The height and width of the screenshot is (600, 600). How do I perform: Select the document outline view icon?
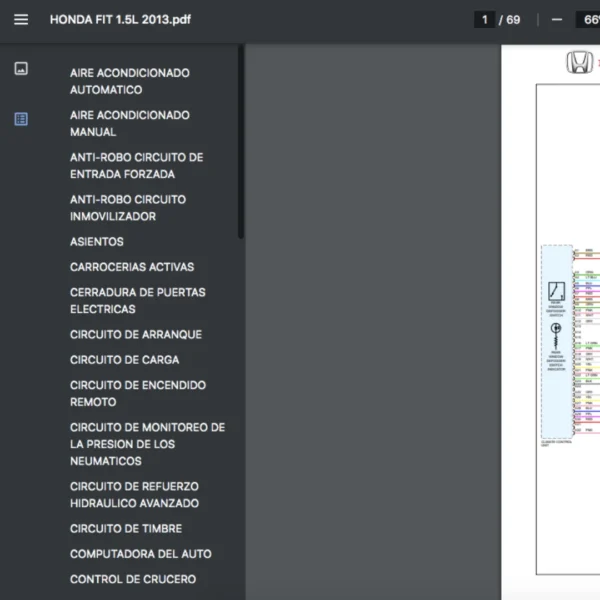(21, 119)
